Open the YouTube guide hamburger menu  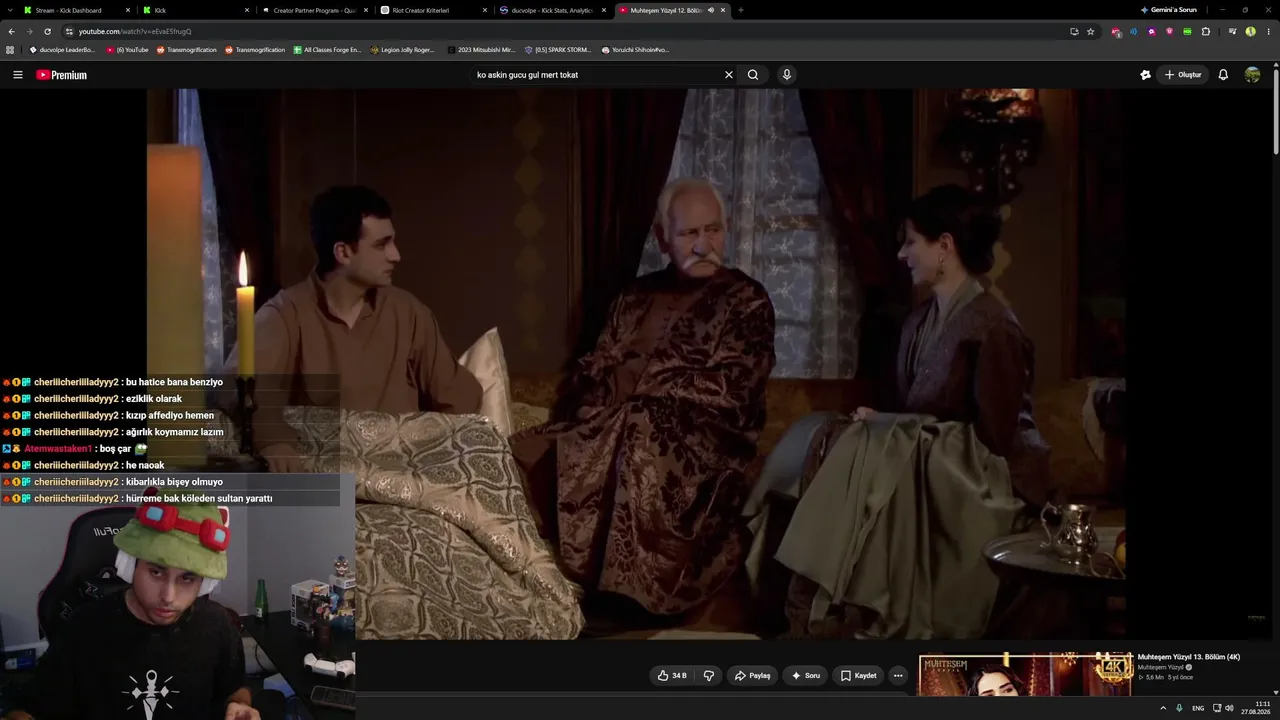[x=18, y=75]
